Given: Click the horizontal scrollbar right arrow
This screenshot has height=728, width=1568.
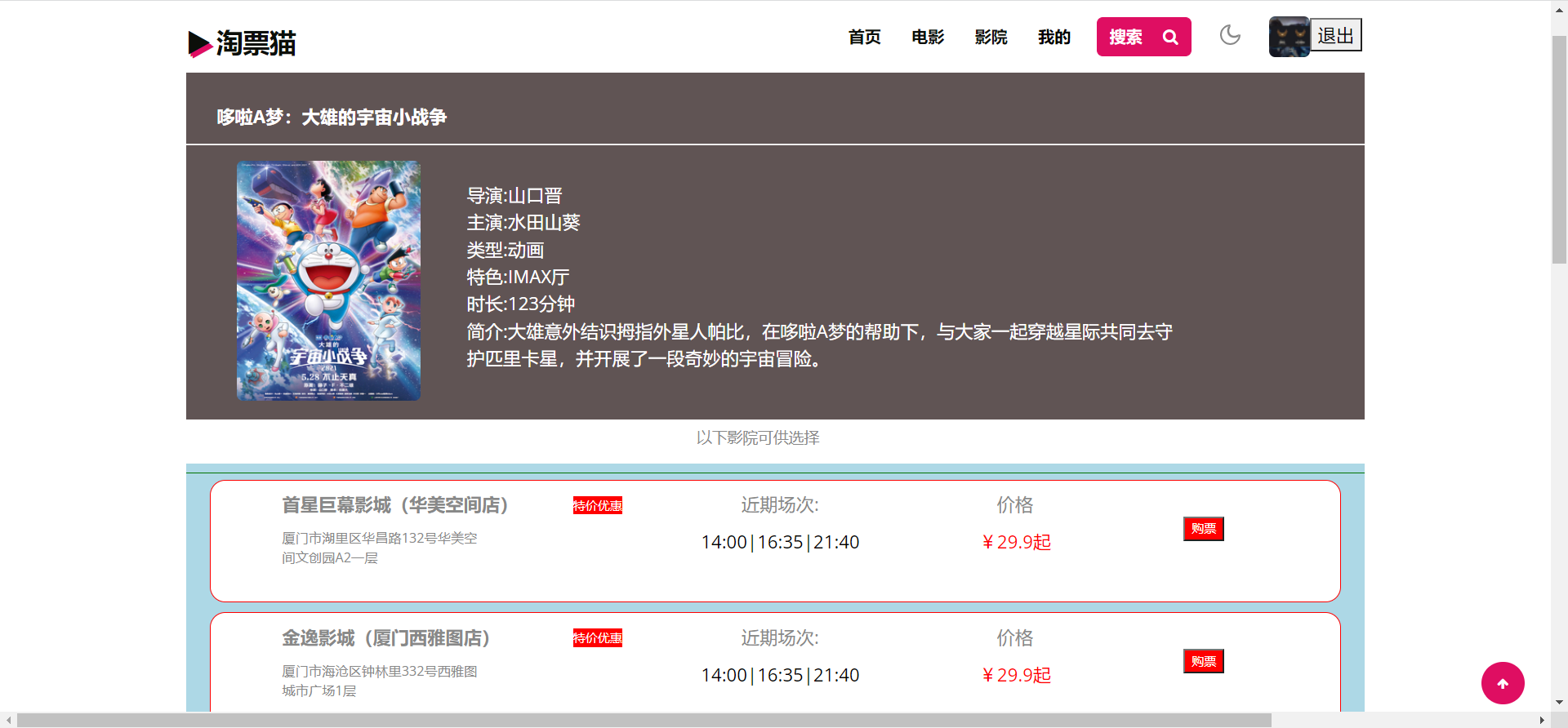Looking at the screenshot, I should coord(1542,720).
